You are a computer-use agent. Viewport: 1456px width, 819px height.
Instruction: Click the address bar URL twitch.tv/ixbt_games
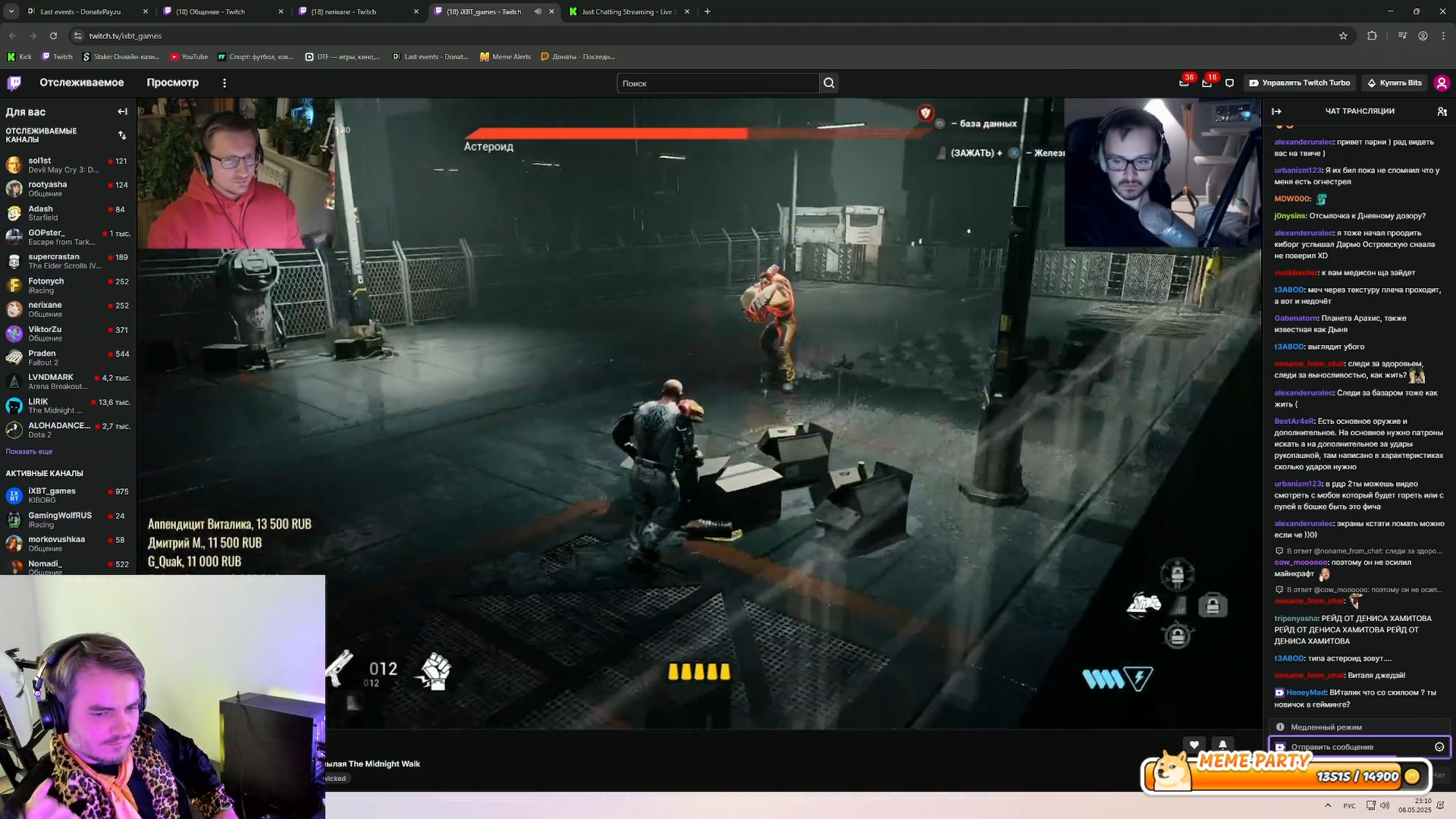125,36
